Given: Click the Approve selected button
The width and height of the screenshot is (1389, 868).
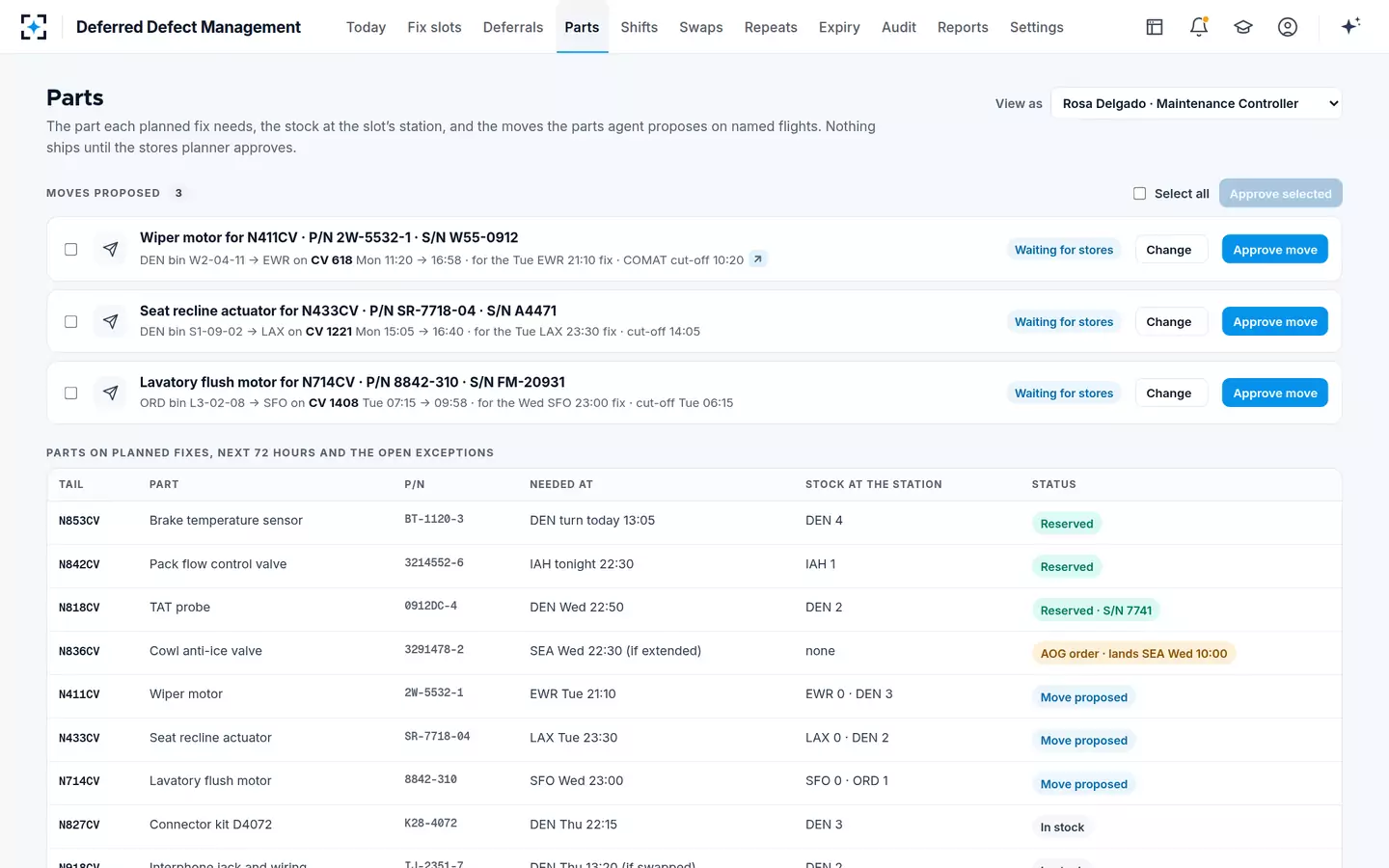Looking at the screenshot, I should 1281,193.
